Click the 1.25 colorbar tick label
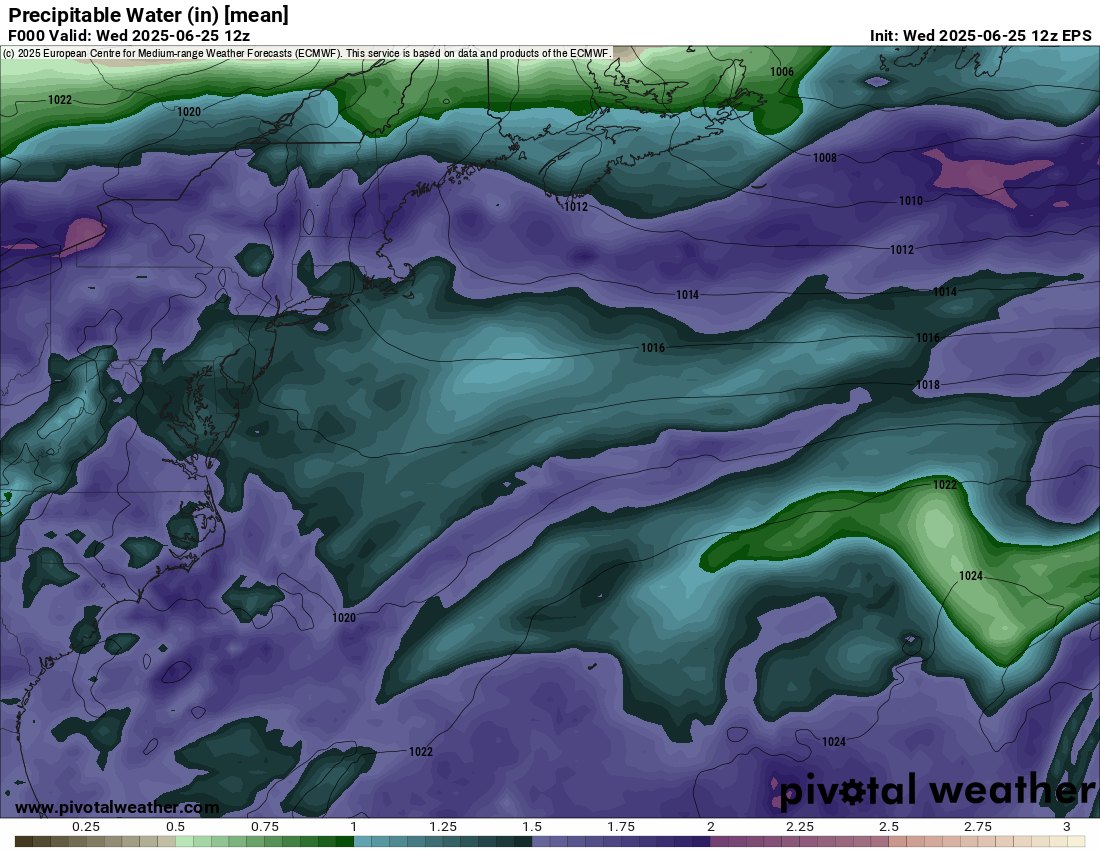The image size is (1100, 850). click(x=443, y=827)
